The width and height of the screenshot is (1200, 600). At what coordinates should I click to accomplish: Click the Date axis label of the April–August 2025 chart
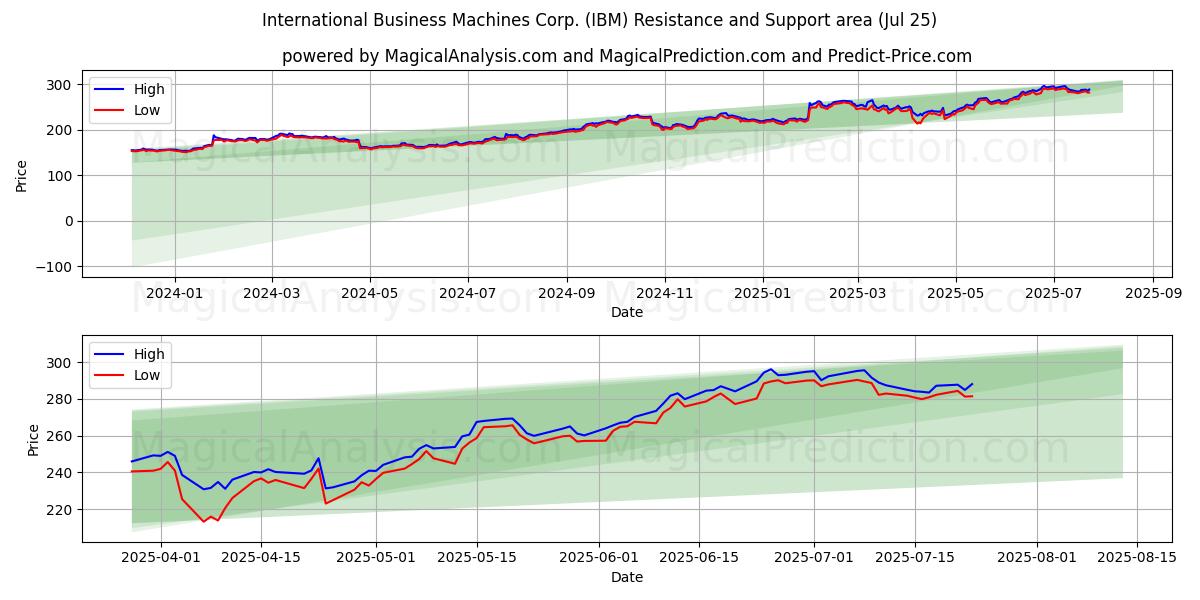pyautogui.click(x=627, y=577)
